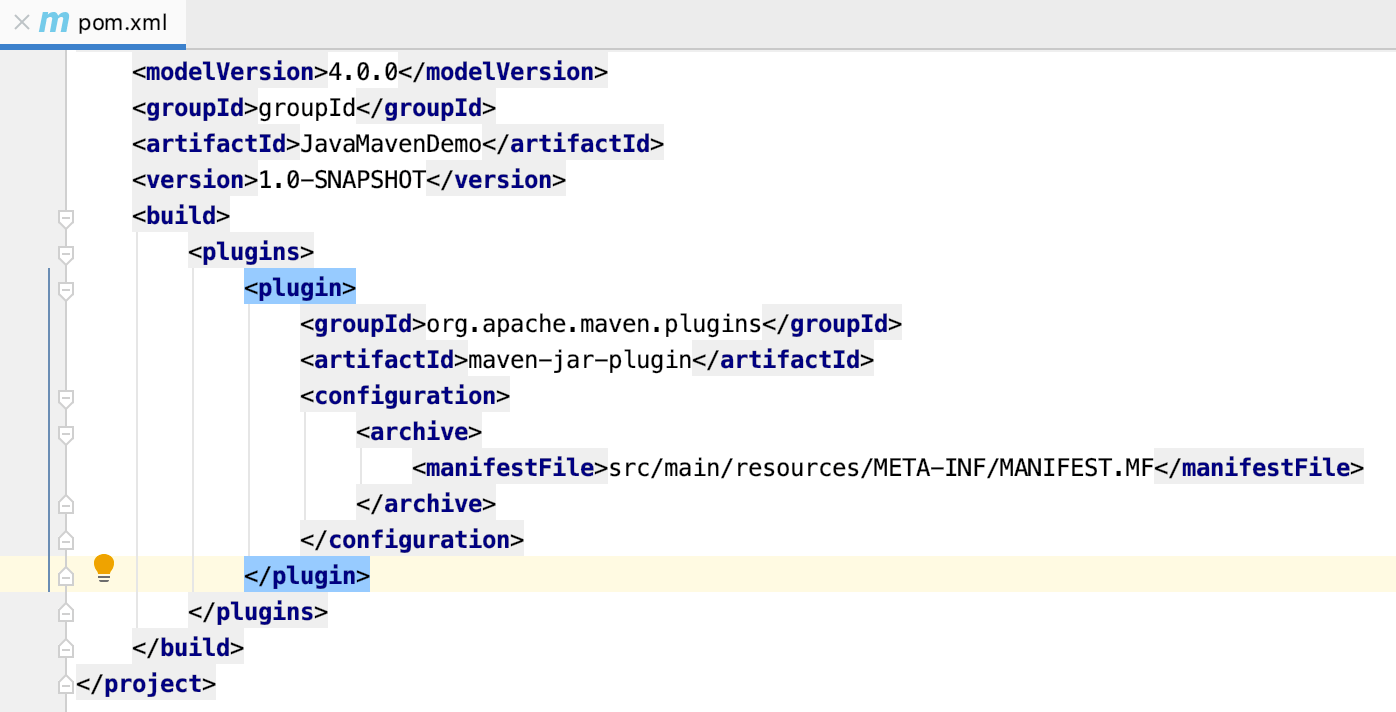Fold the opening <archive> element in gutter

click(x=66, y=434)
